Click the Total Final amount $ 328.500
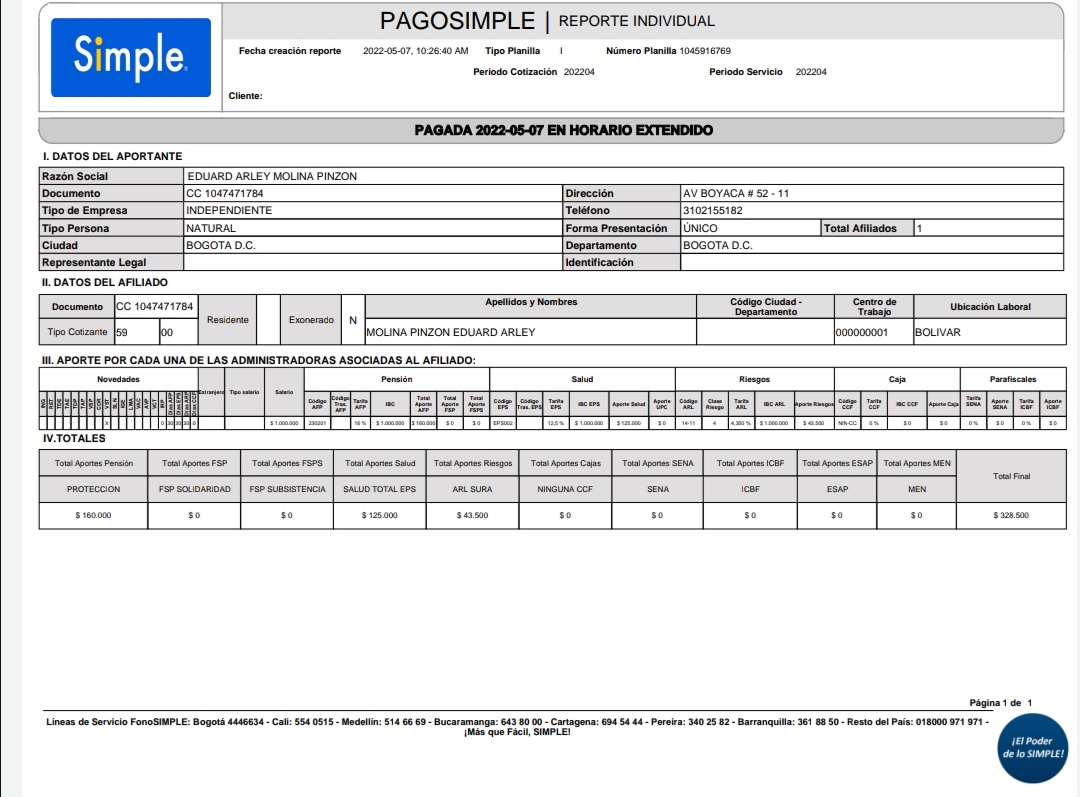The width and height of the screenshot is (1080, 797). click(1011, 515)
